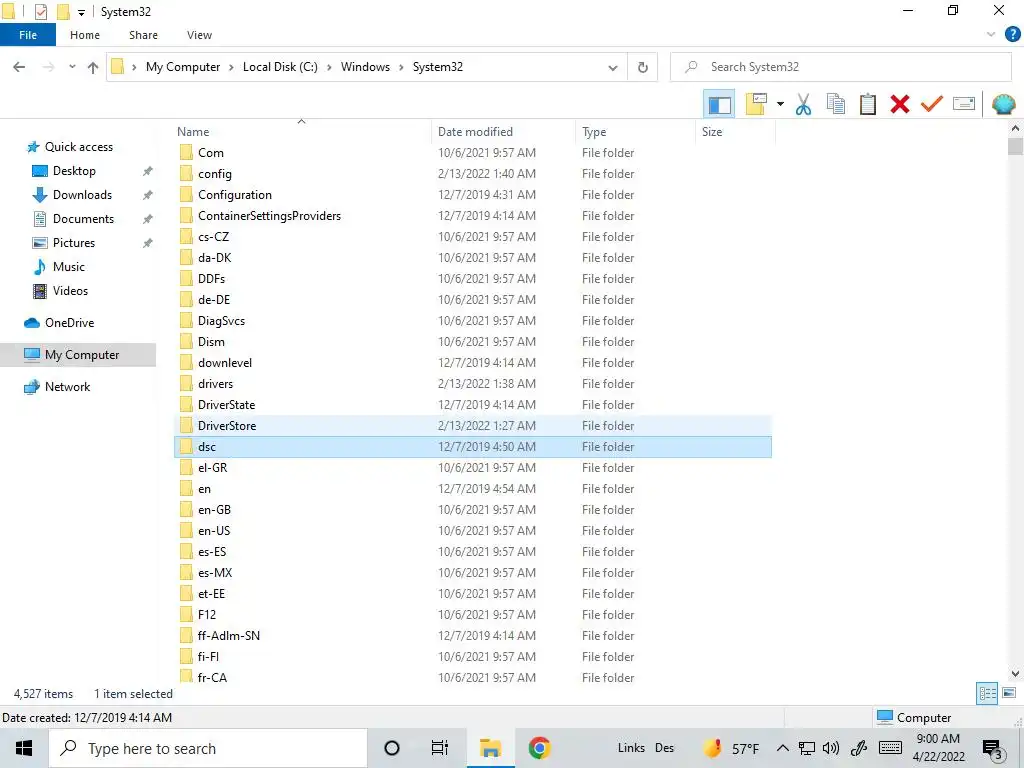Open the volume speaker tray icon
This screenshot has width=1024, height=768.
click(831, 748)
